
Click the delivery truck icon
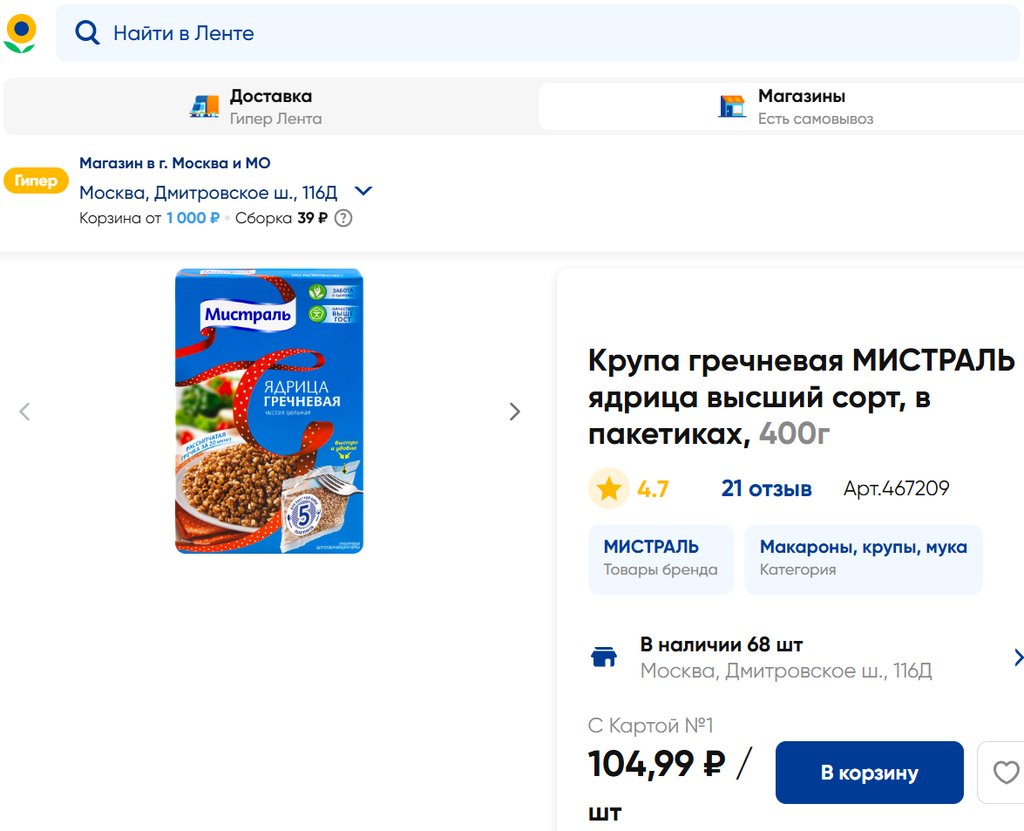click(204, 106)
